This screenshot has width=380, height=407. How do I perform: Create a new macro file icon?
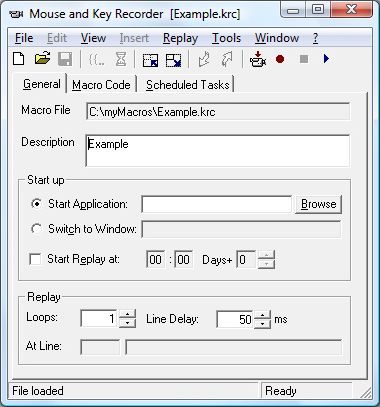[19, 59]
